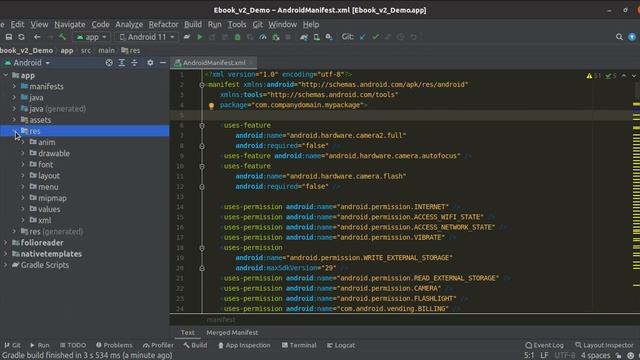640x360 pixels.
Task: Expand the drawable folder
Action: 23,153
